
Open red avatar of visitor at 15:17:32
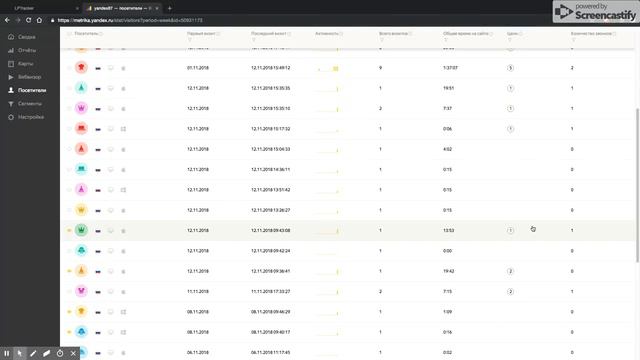tap(81, 129)
